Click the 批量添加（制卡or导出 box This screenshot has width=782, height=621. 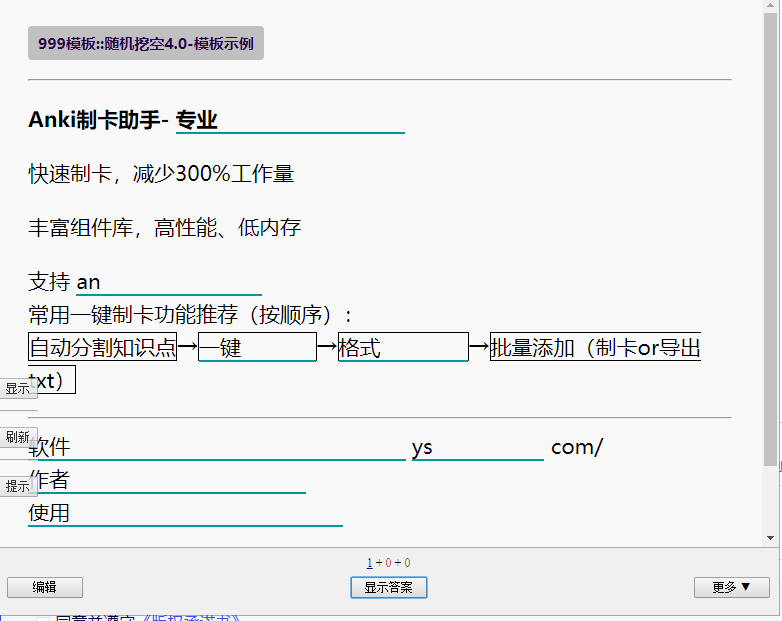coord(595,347)
